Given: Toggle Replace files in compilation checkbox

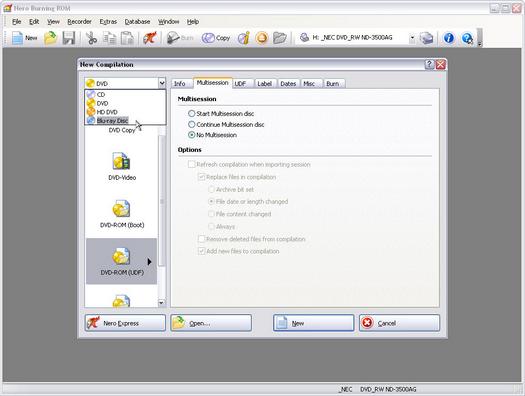Looking at the screenshot, I should [x=201, y=177].
